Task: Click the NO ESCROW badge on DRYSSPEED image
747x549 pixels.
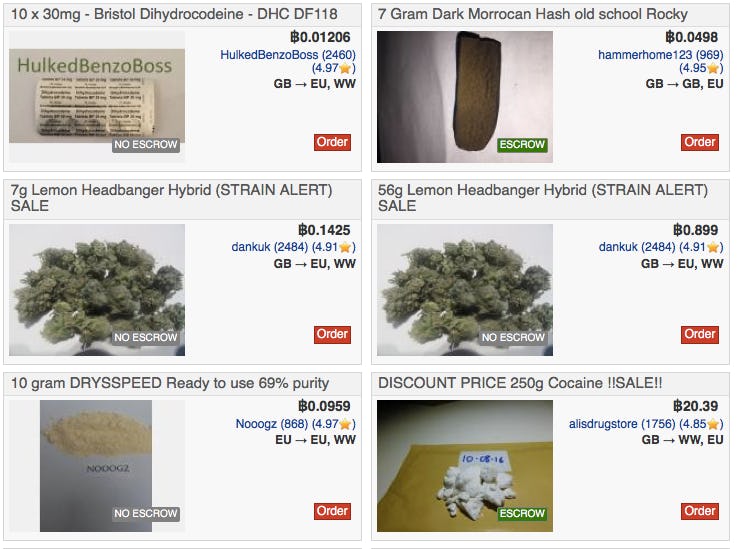Action: [x=146, y=514]
